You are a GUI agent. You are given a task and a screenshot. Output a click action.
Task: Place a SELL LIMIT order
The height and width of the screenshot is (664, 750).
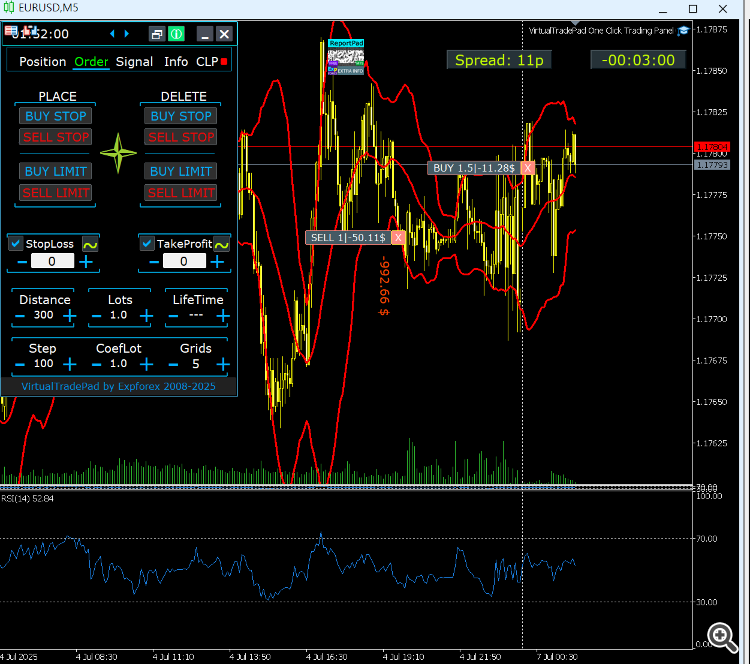[x=55, y=193]
